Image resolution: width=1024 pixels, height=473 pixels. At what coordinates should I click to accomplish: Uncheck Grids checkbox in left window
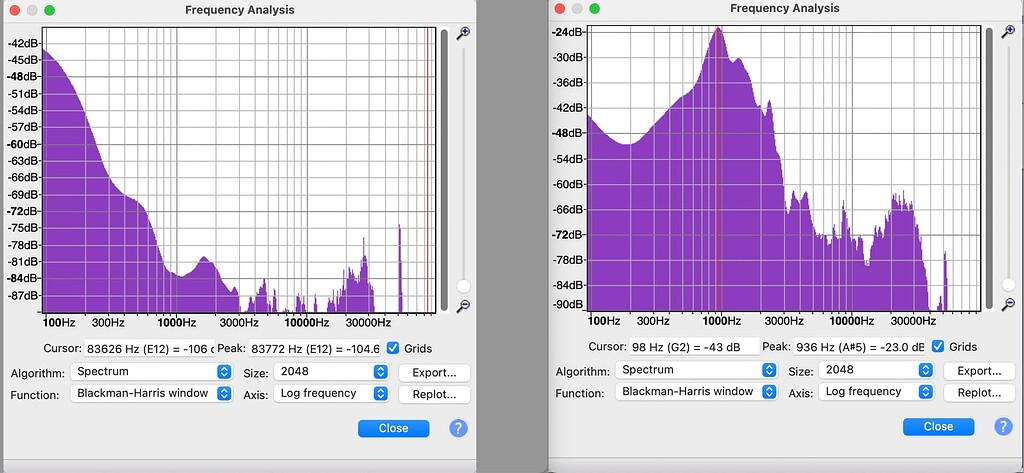click(393, 348)
